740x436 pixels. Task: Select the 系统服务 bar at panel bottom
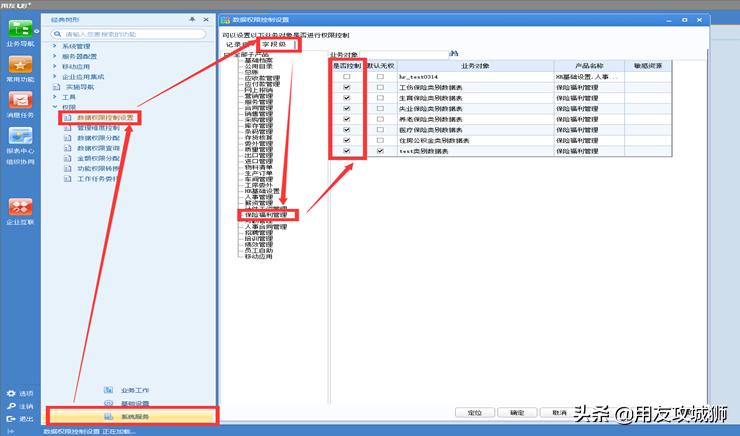pyautogui.click(x=132, y=417)
